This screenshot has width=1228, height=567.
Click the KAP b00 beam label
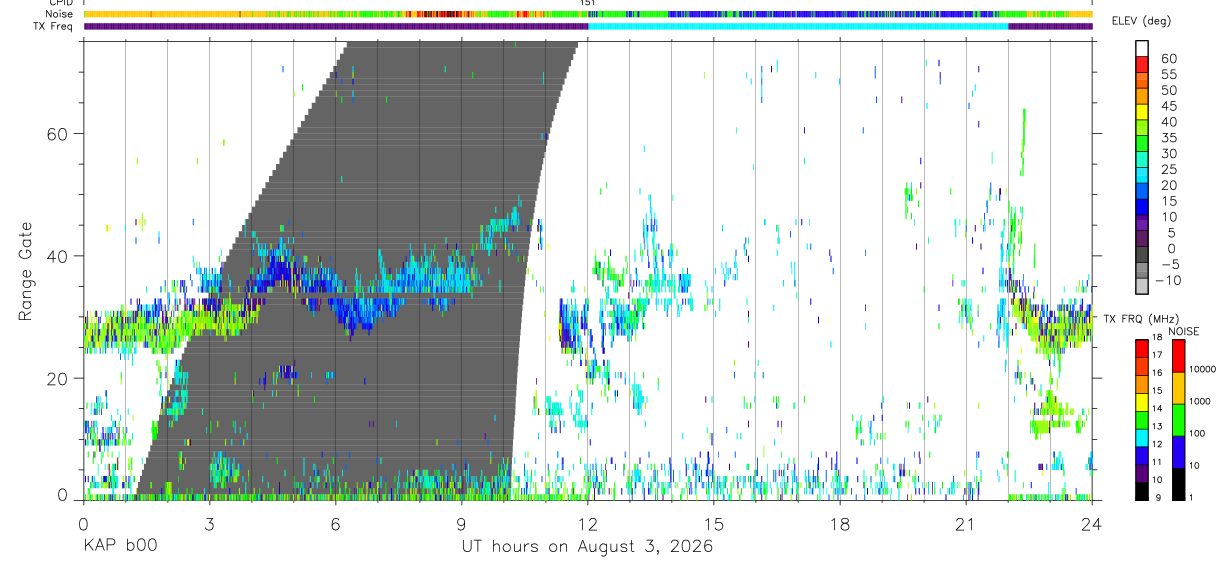[118, 546]
